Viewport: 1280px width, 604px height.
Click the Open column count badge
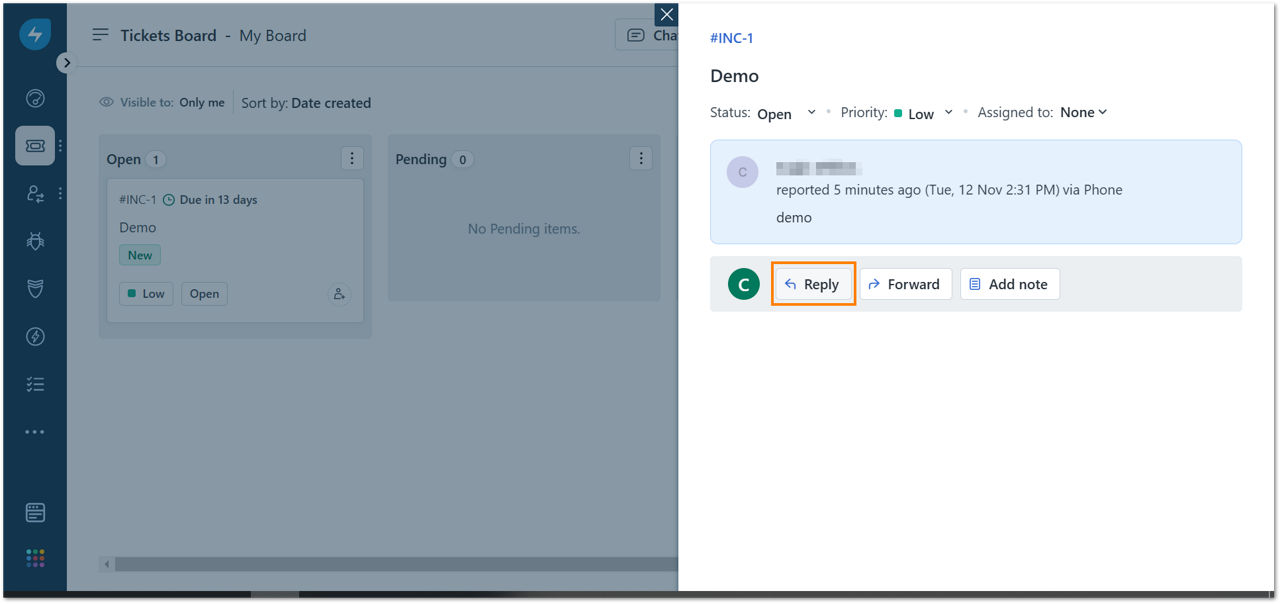[156, 159]
